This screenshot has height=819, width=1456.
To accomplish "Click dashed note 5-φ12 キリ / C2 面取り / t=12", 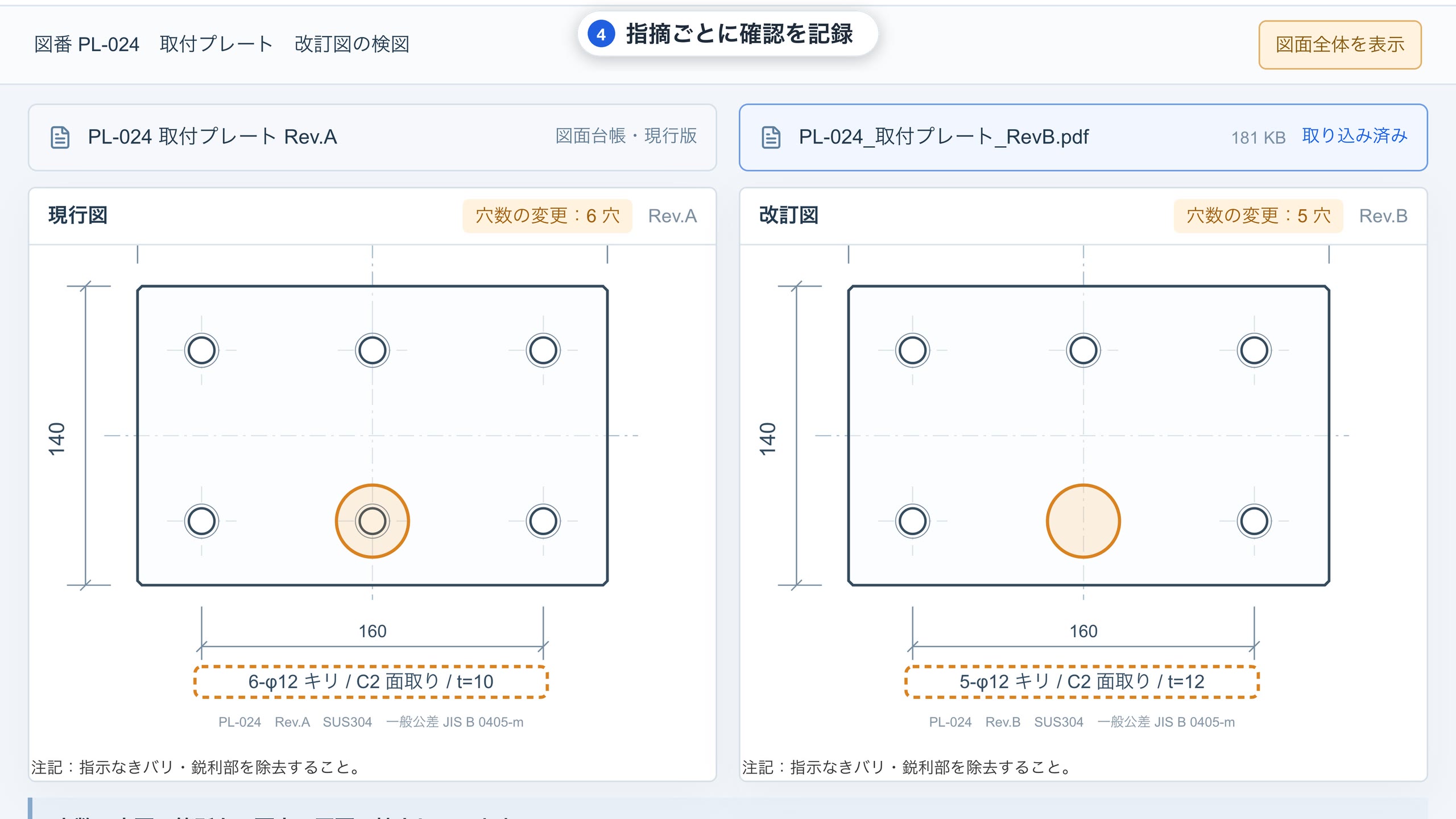I will point(1082,681).
